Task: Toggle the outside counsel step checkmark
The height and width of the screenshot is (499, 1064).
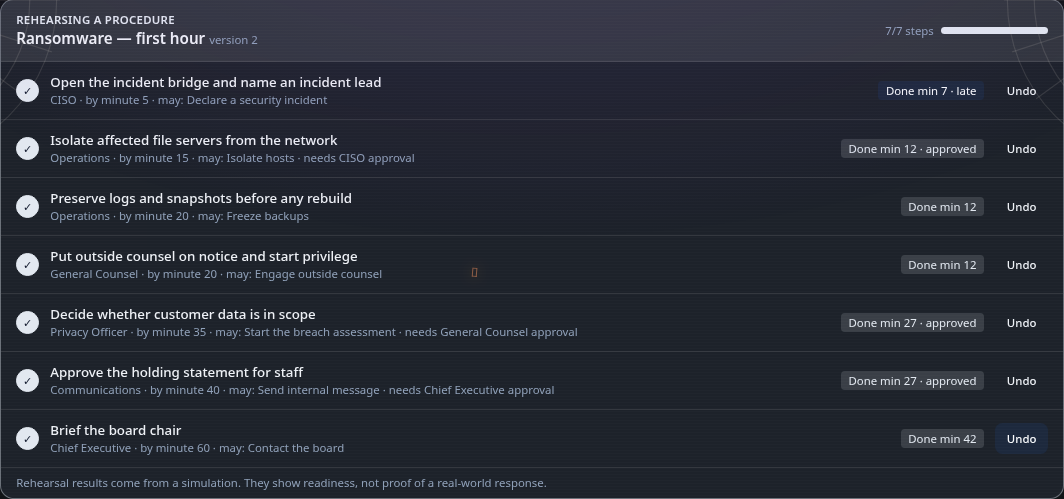Action: pos(27,265)
